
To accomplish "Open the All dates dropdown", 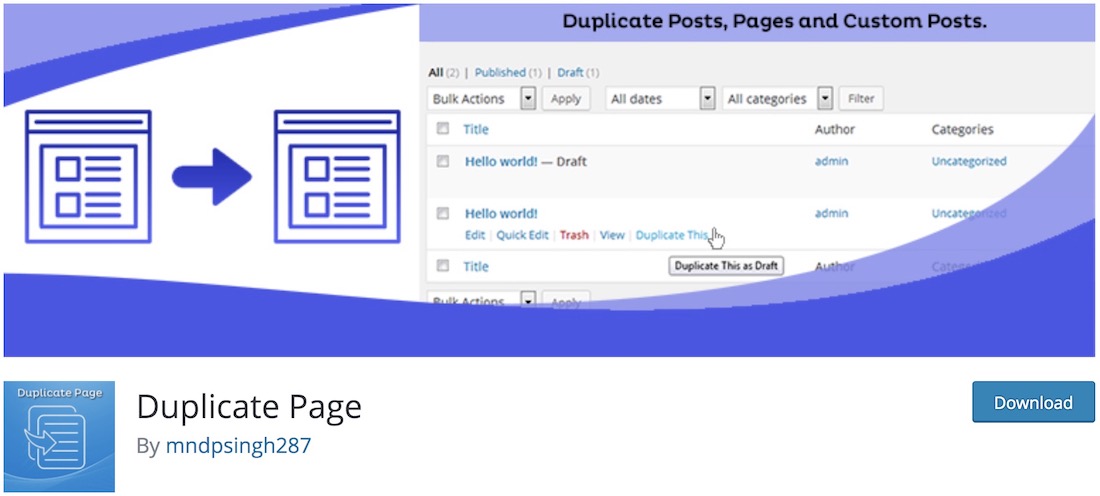I will [x=660, y=99].
